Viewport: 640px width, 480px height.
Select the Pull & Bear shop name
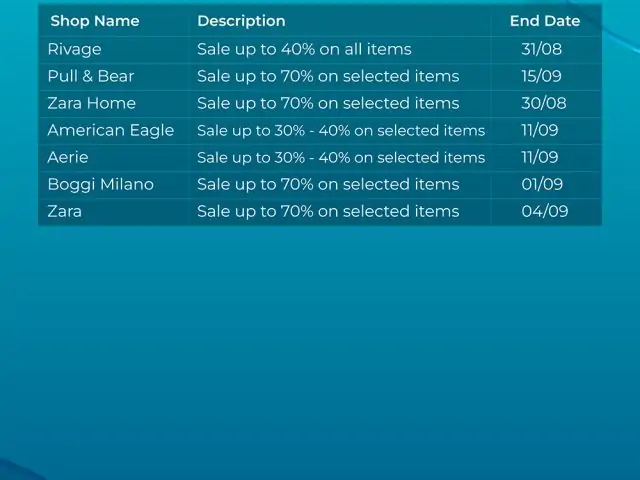click(x=91, y=76)
